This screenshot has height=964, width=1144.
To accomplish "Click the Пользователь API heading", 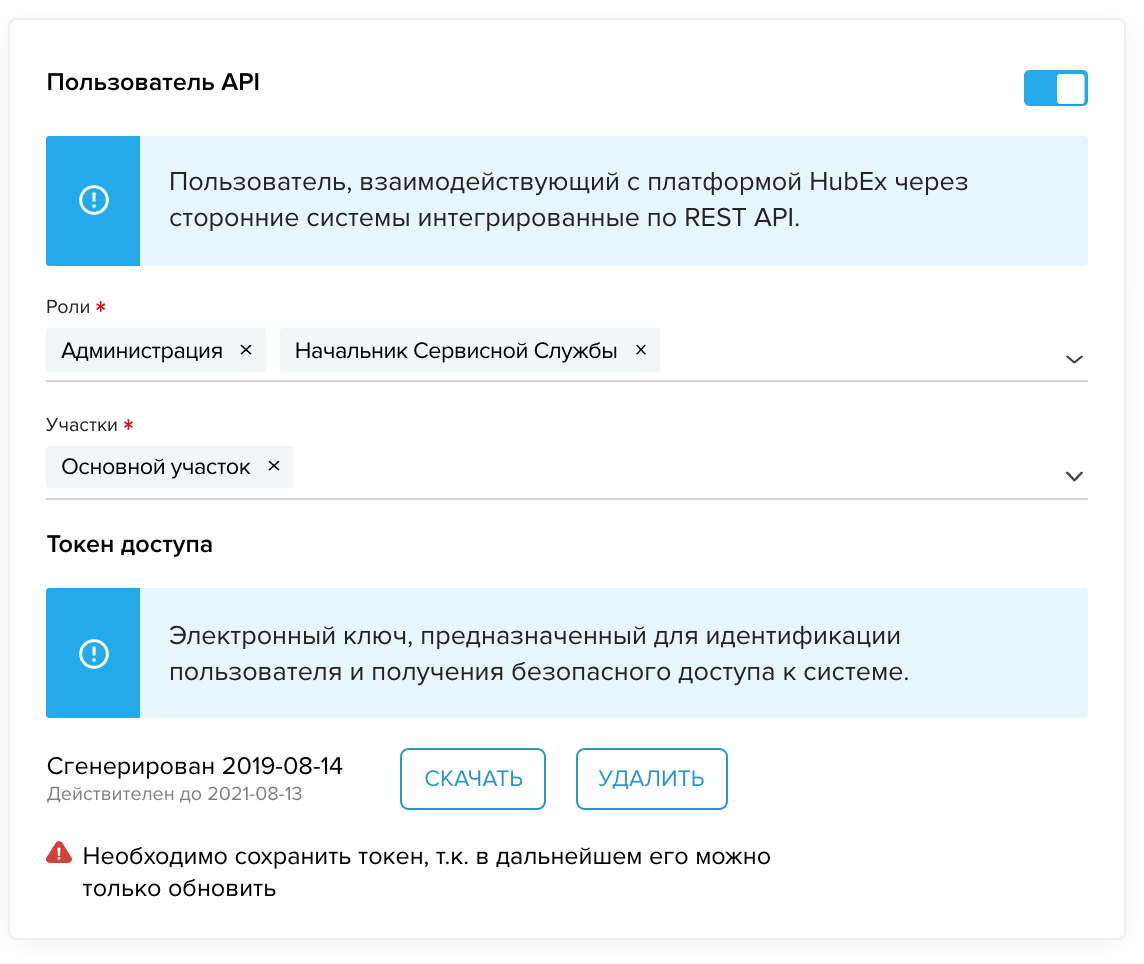I will pos(153,82).
